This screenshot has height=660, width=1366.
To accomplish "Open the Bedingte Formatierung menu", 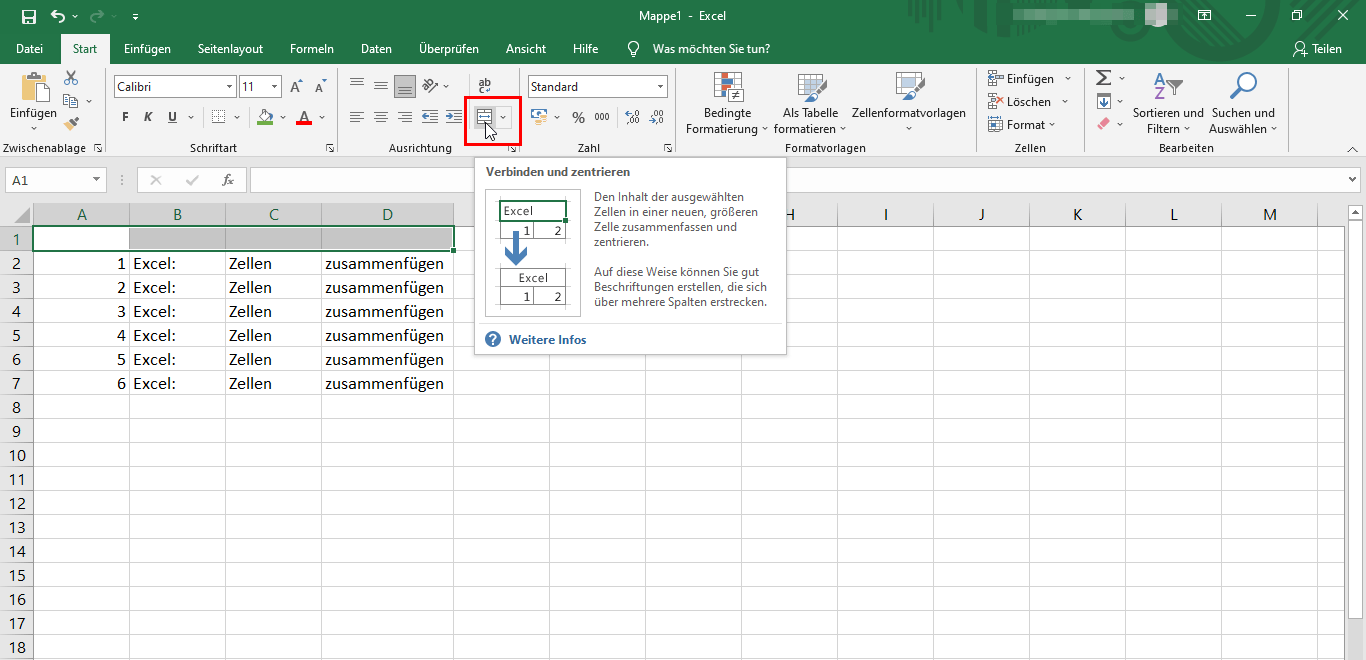I will 727,104.
